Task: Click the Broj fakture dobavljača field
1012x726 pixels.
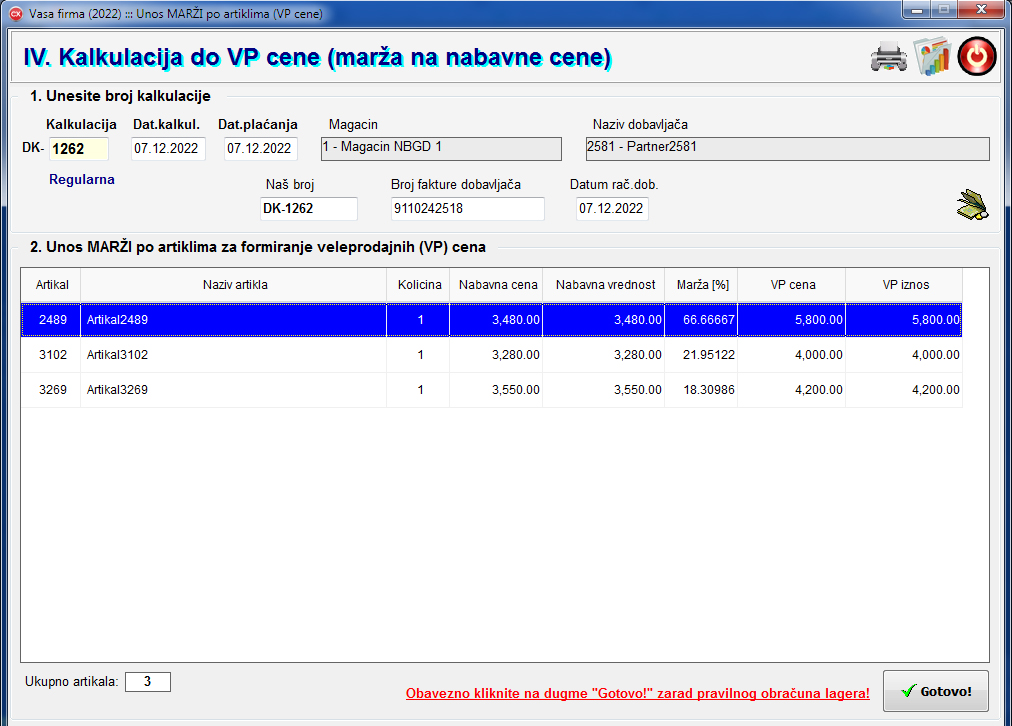Action: [467, 208]
